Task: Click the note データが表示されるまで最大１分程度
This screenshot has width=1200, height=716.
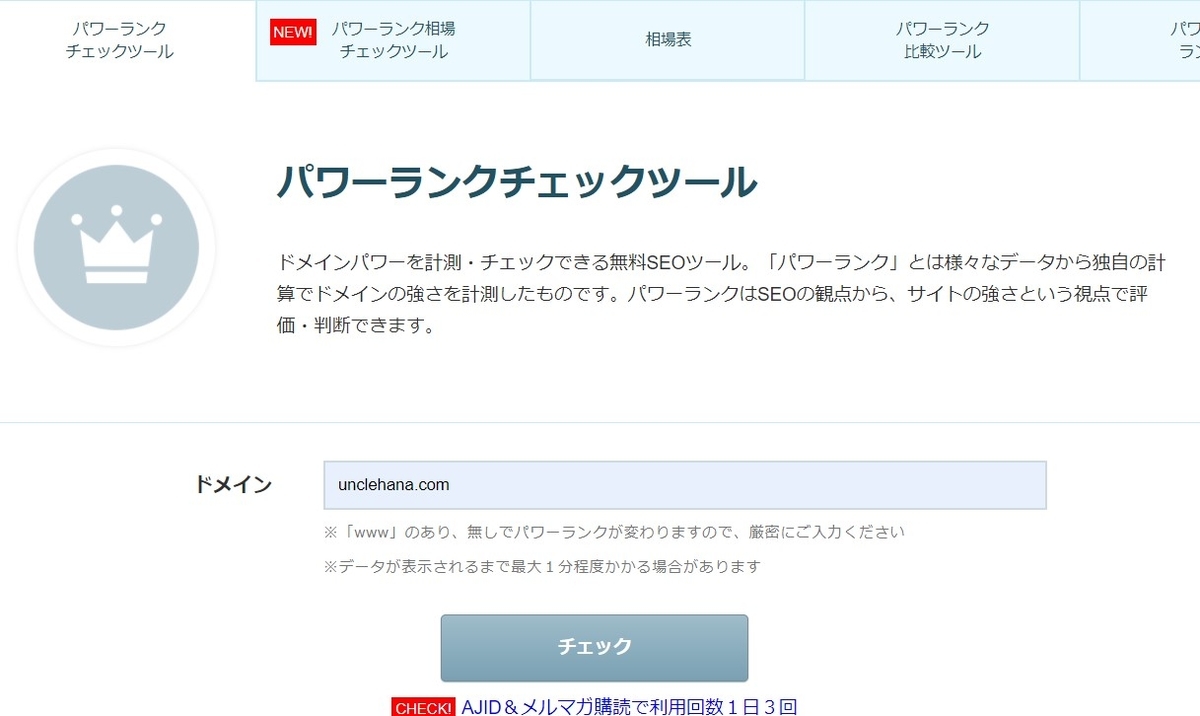Action: click(x=542, y=566)
